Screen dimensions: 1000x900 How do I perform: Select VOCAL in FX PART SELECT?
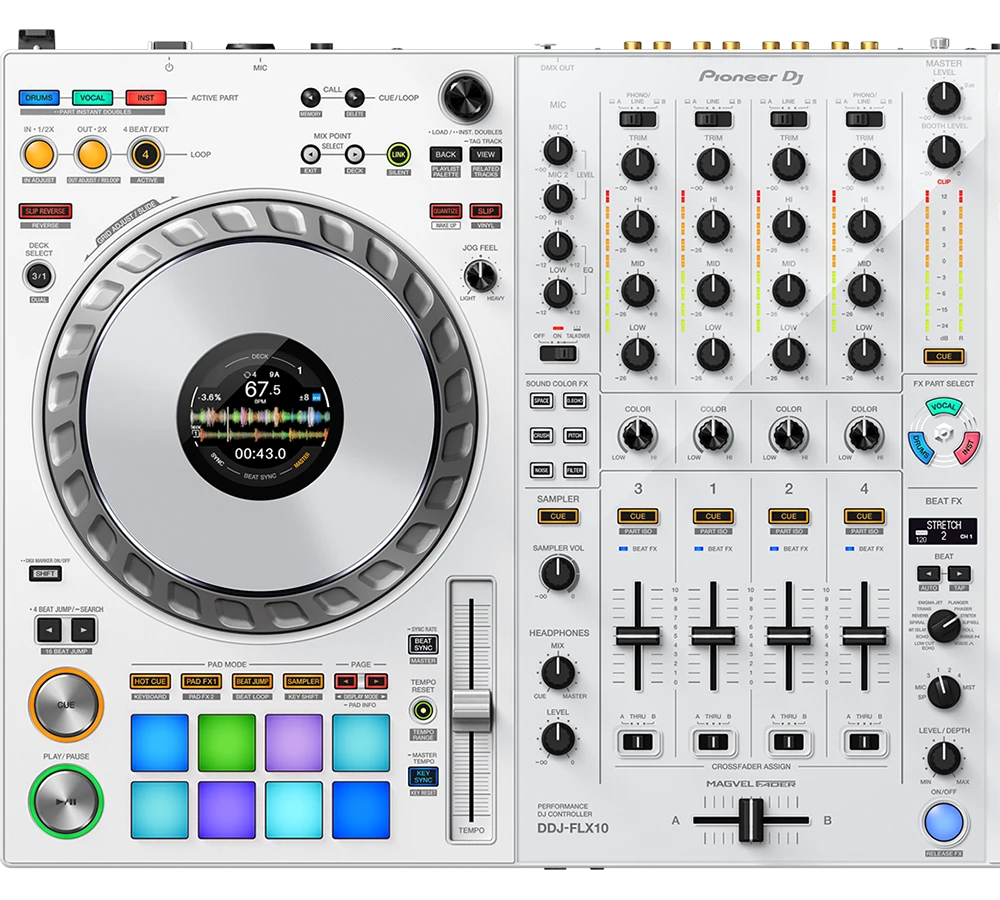pyautogui.click(x=944, y=407)
